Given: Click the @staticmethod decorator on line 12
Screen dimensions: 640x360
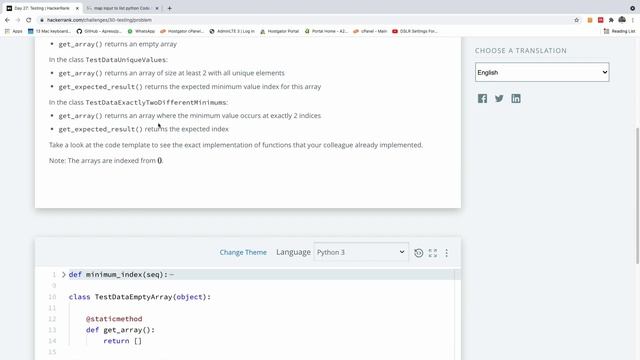Looking at the screenshot, I should 114,319.
